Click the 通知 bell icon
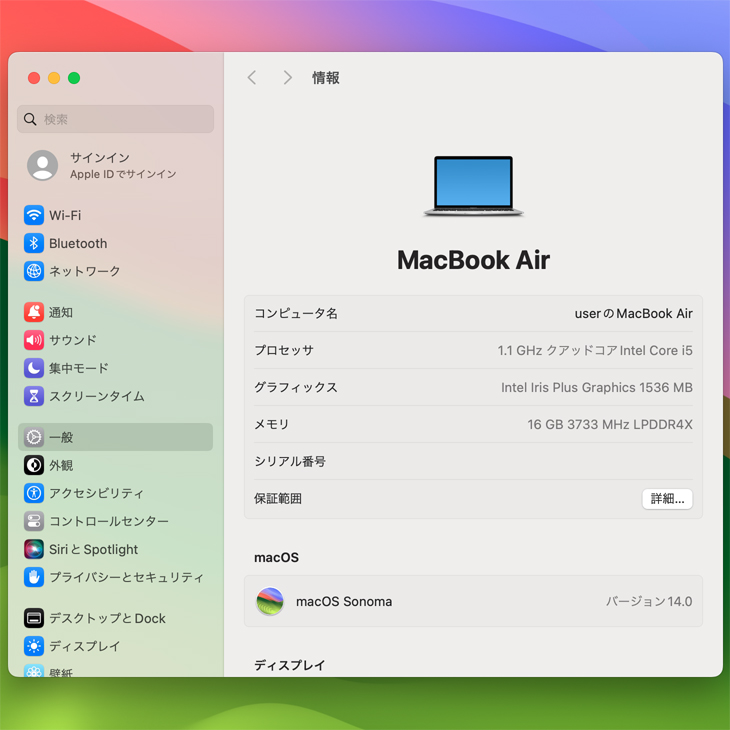 pos(34,312)
